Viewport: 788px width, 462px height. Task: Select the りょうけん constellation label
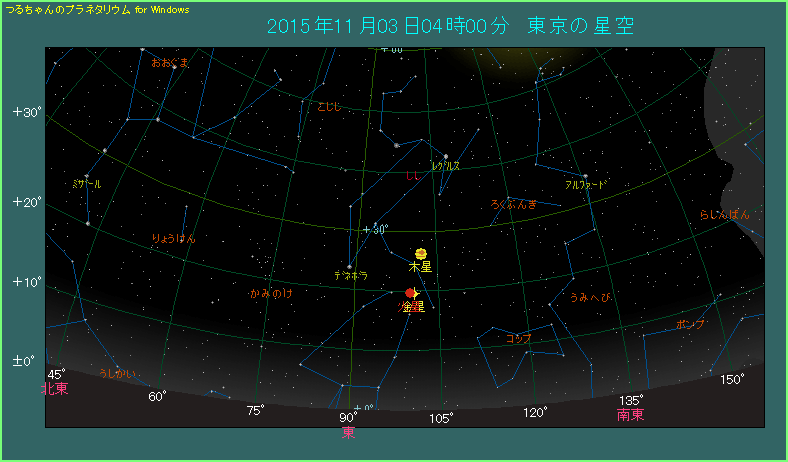pyautogui.click(x=173, y=238)
